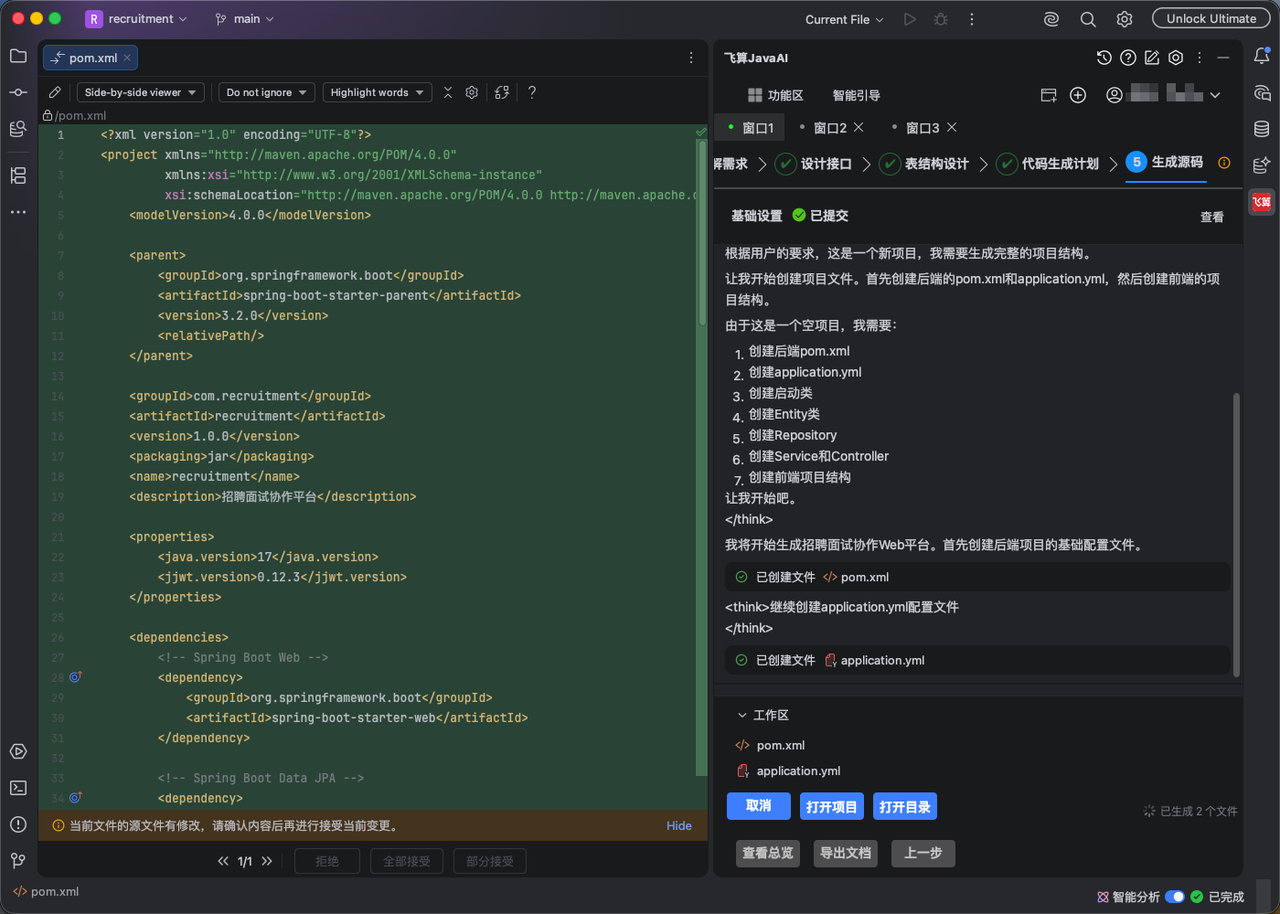The height and width of the screenshot is (914, 1280).
Task: Collapse the 工作区 section
Action: pyautogui.click(x=742, y=715)
